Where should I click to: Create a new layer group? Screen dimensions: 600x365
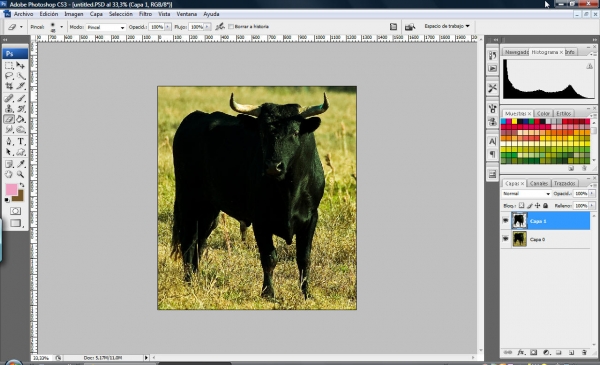tap(559, 352)
